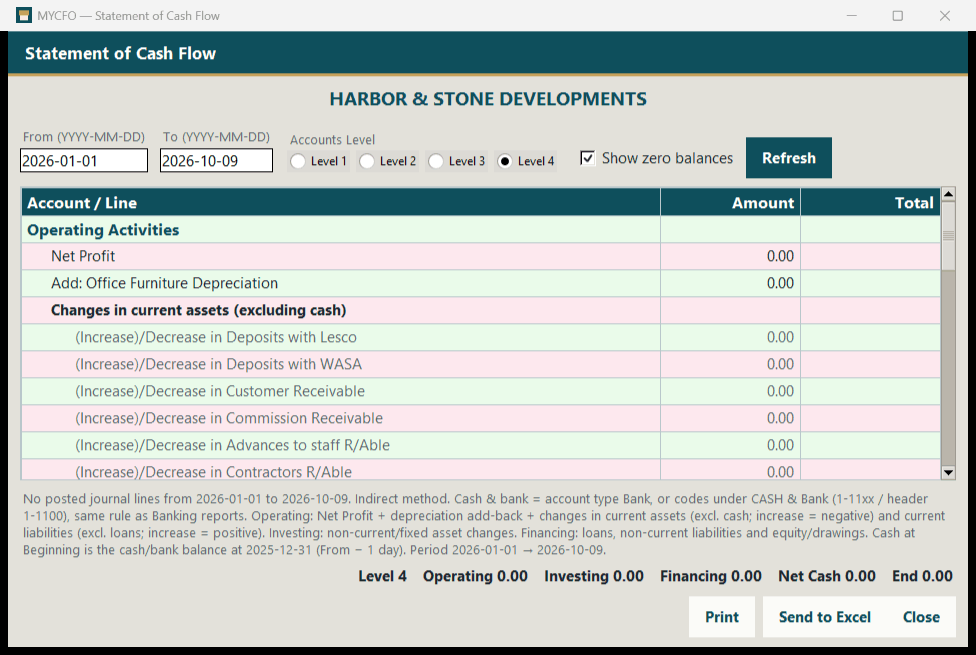
Task: Click the Operating 0.00 summary text
Action: pyautogui.click(x=475, y=577)
